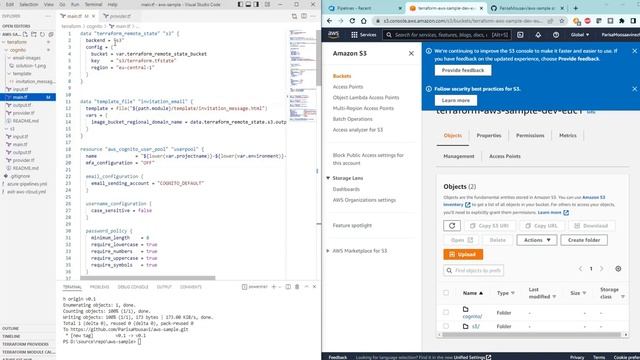Collapse the terraform folder in explorer

[x=4, y=42]
